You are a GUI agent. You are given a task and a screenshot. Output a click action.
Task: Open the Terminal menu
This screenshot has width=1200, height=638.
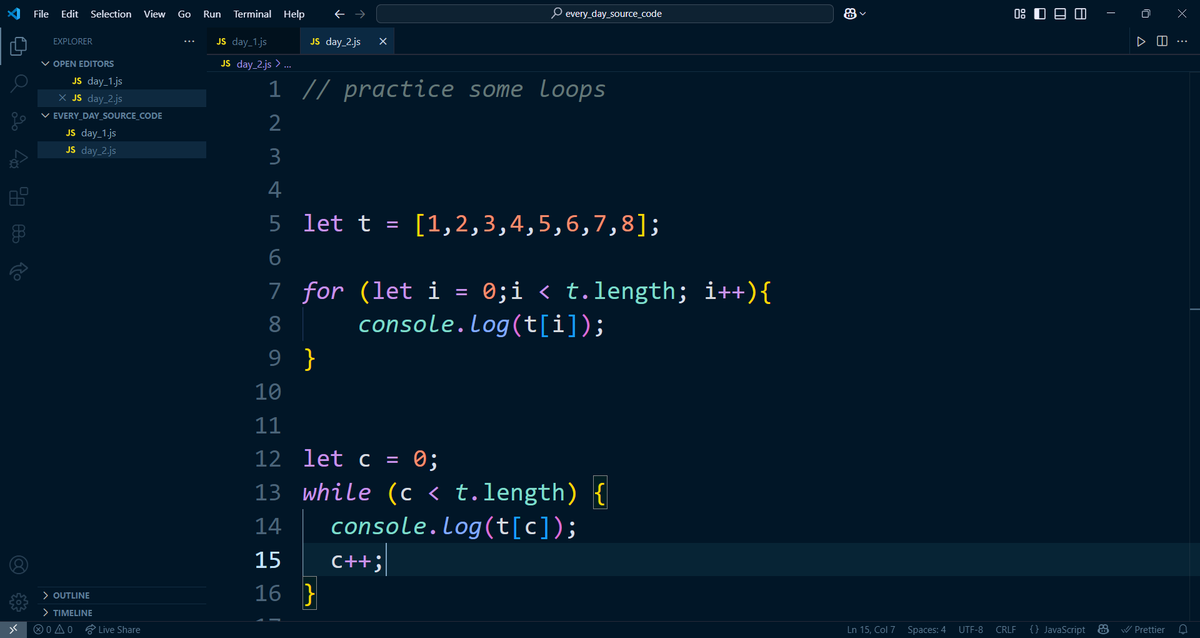[252, 14]
